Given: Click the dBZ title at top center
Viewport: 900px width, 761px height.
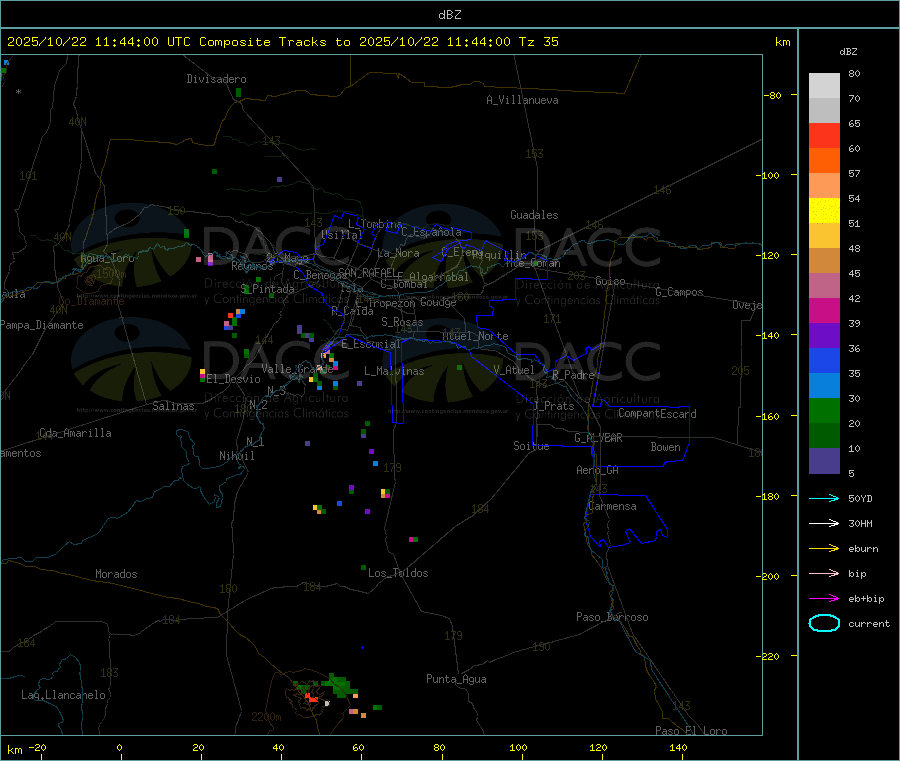Looking at the screenshot, I should click(449, 15).
